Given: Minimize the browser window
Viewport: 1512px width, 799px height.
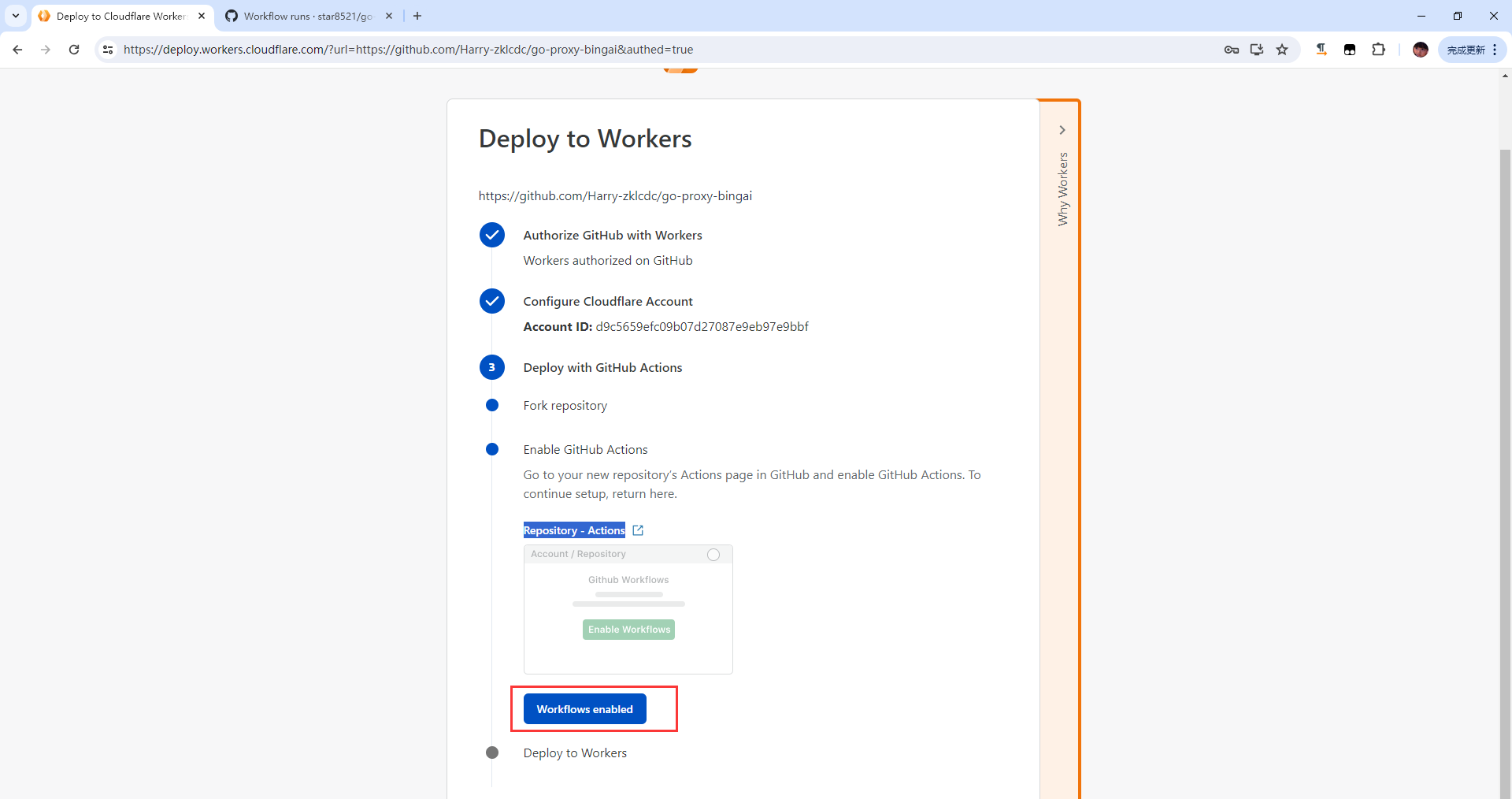Looking at the screenshot, I should click(x=1421, y=16).
